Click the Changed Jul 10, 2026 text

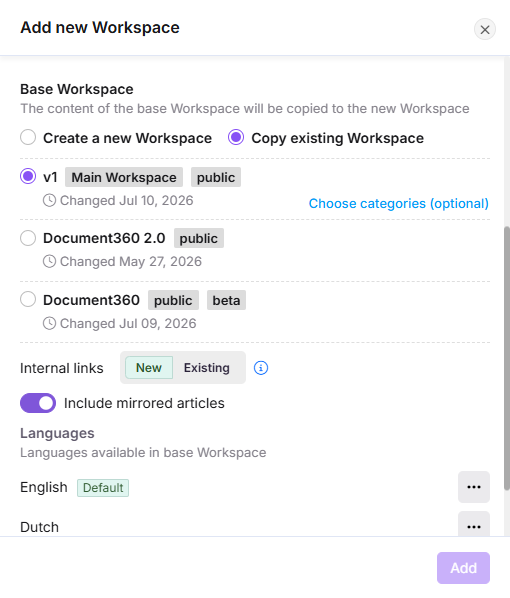[127, 201]
